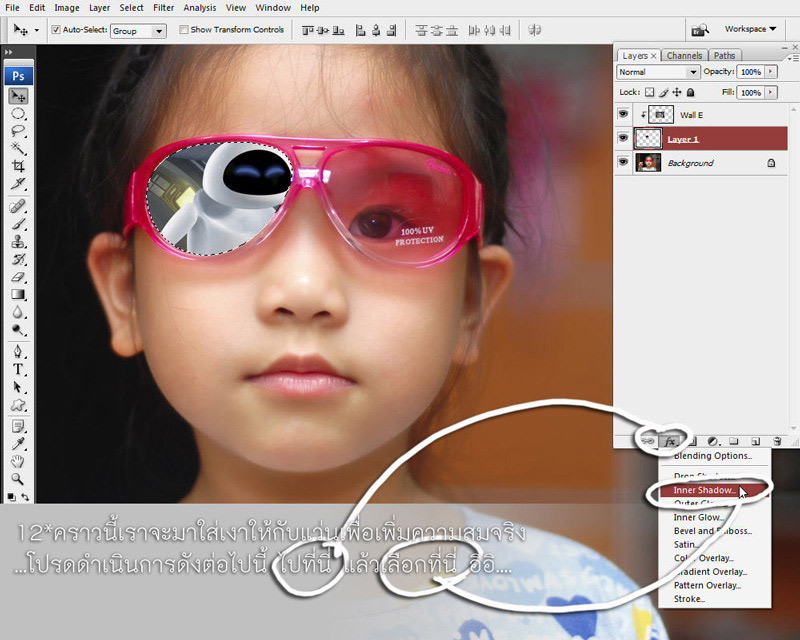Select the Pen tool
The width and height of the screenshot is (800, 640).
(18, 352)
